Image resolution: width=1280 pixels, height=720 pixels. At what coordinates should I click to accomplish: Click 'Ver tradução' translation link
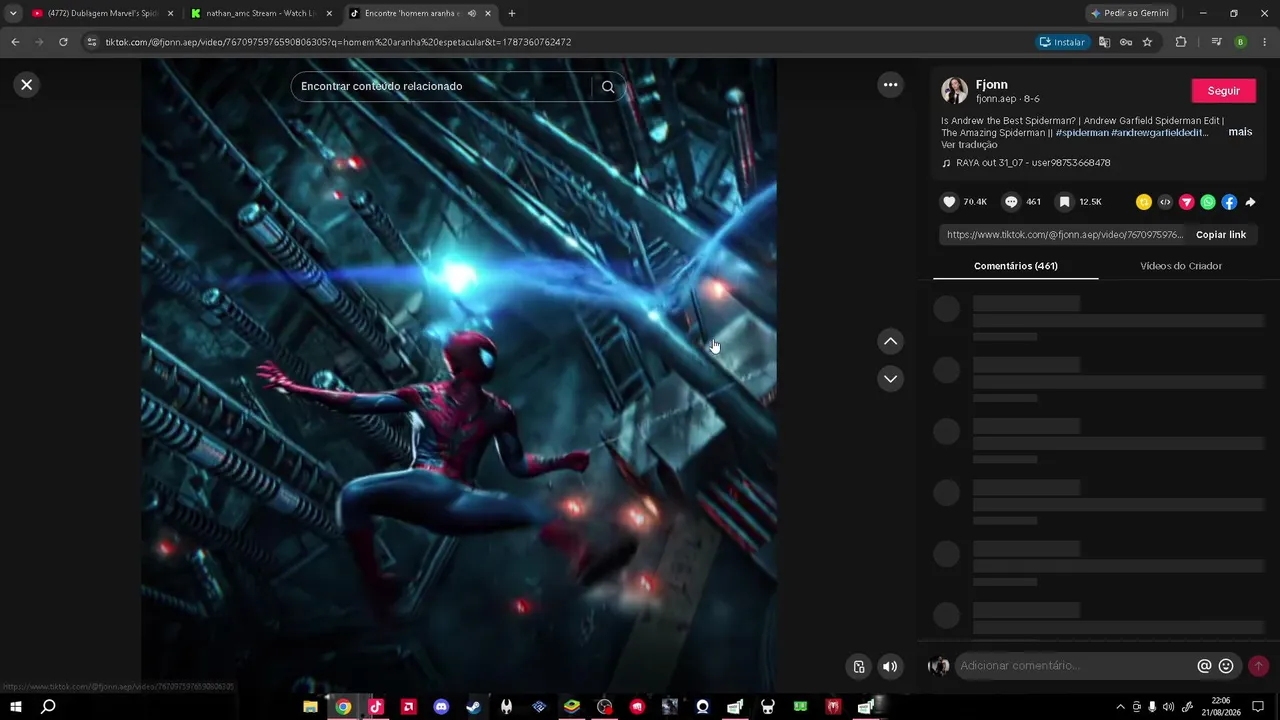(x=969, y=145)
